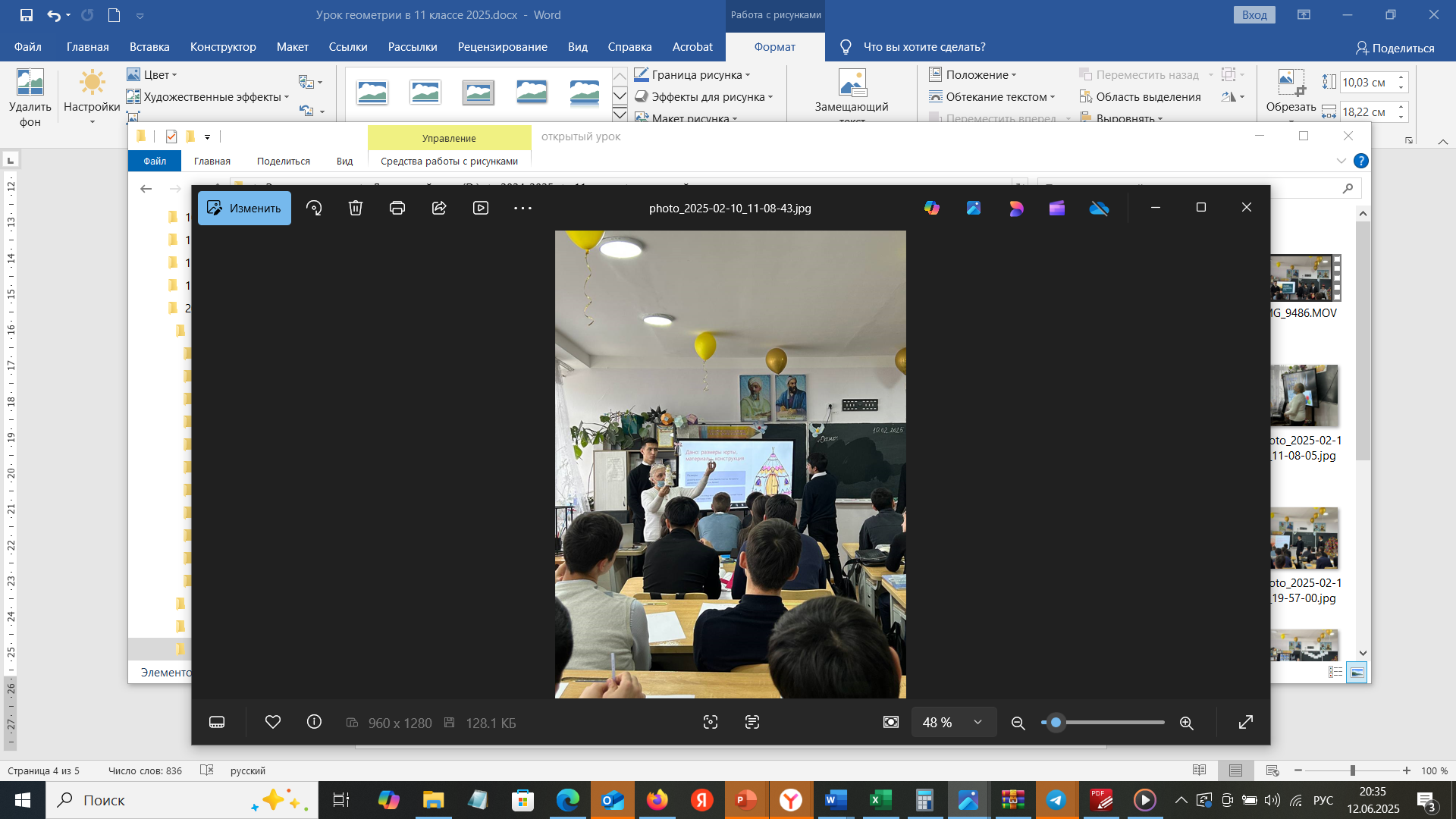The image size is (1456, 819).
Task: Switch to Вставка tab in Word
Action: coord(149,46)
